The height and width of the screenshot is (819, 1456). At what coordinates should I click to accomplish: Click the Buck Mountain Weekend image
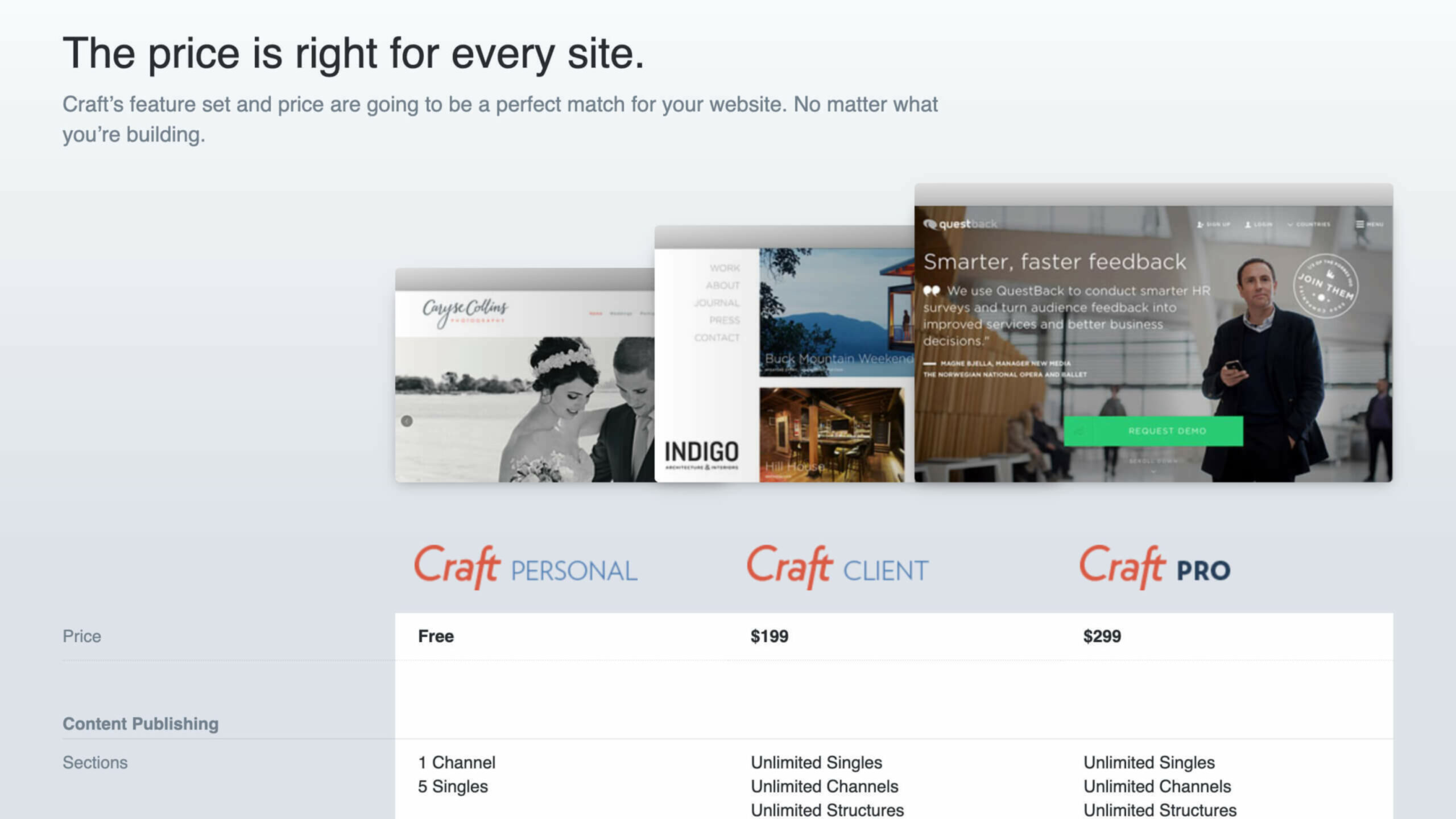[837, 312]
